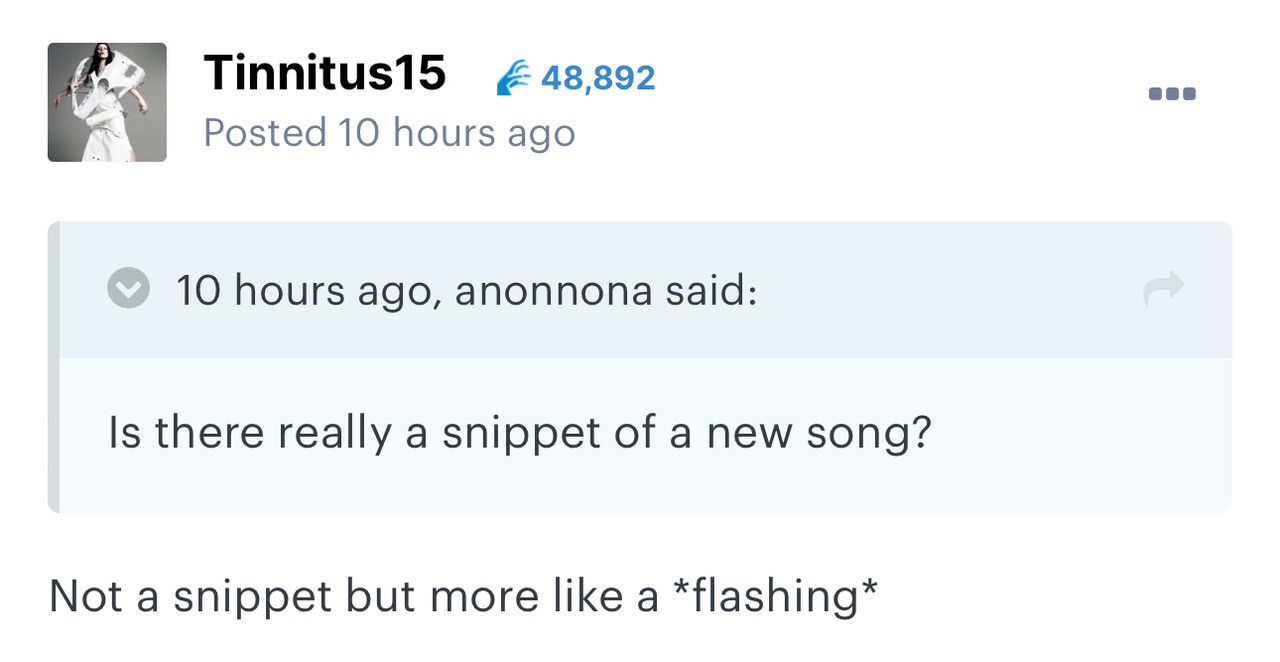Open the three-dot post options menu
The height and width of the screenshot is (662, 1280).
[1172, 94]
